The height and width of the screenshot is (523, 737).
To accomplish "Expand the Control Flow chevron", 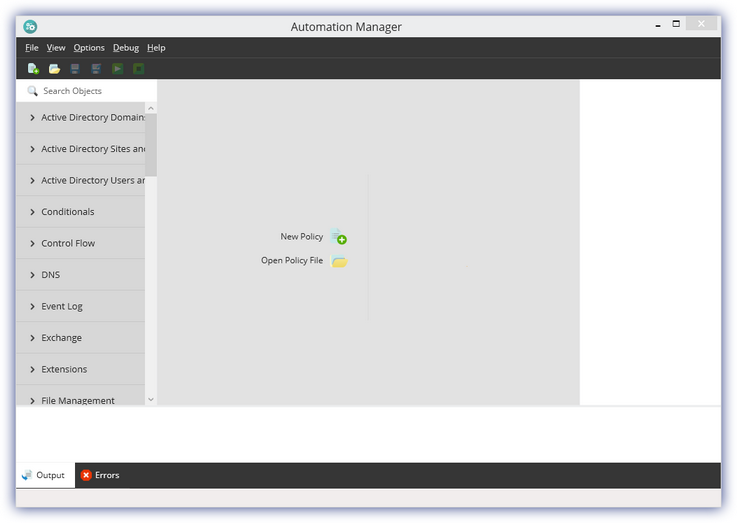I will [32, 243].
